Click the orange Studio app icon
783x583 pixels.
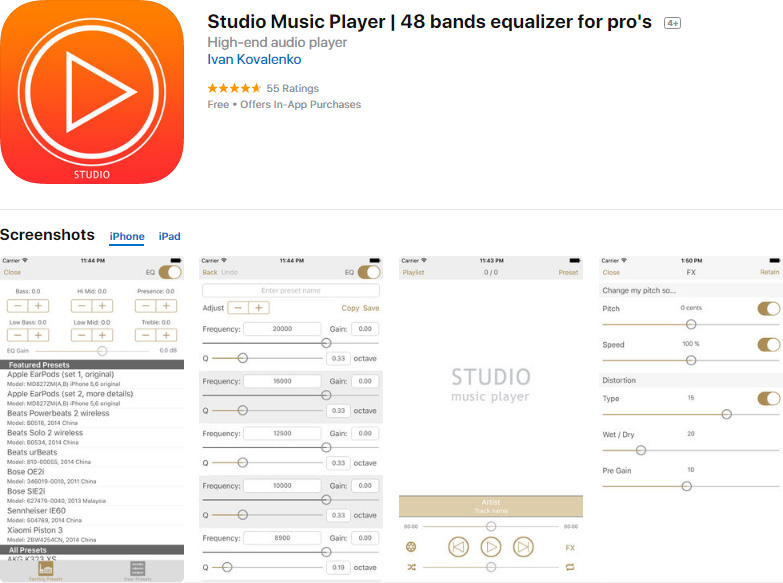pyautogui.click(x=92, y=92)
